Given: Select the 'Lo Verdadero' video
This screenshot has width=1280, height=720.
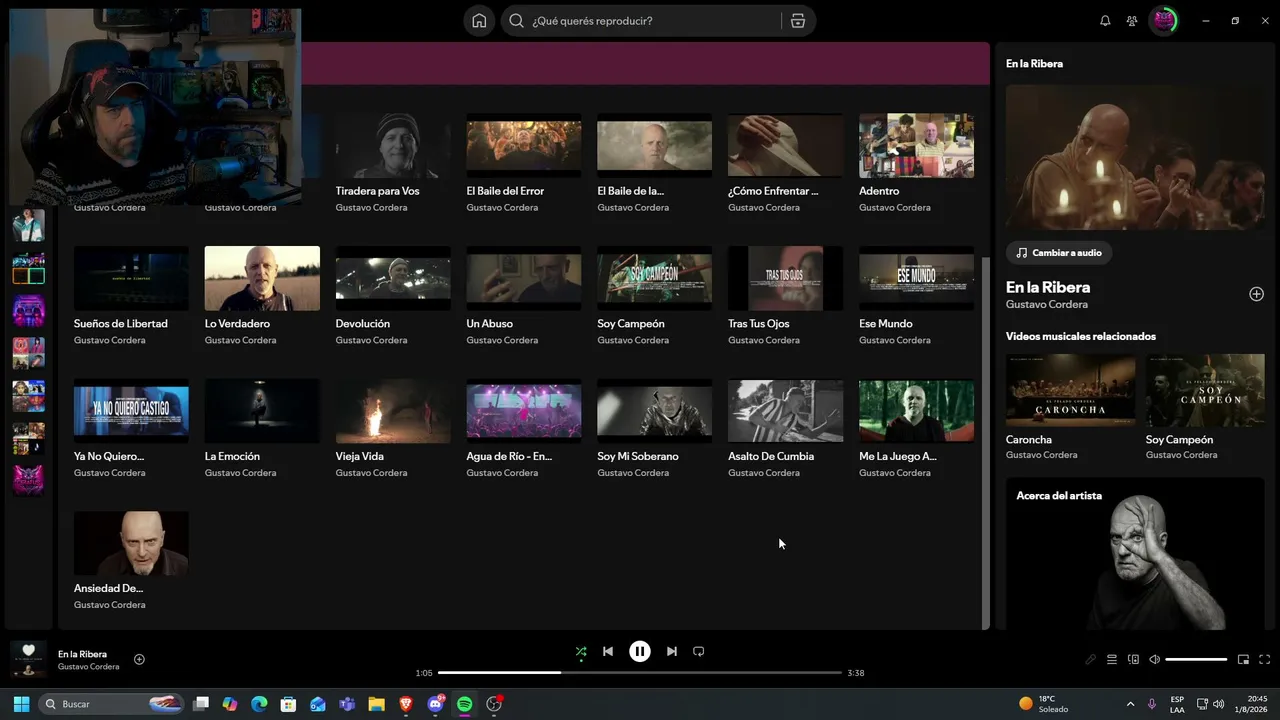Looking at the screenshot, I should point(262,295).
